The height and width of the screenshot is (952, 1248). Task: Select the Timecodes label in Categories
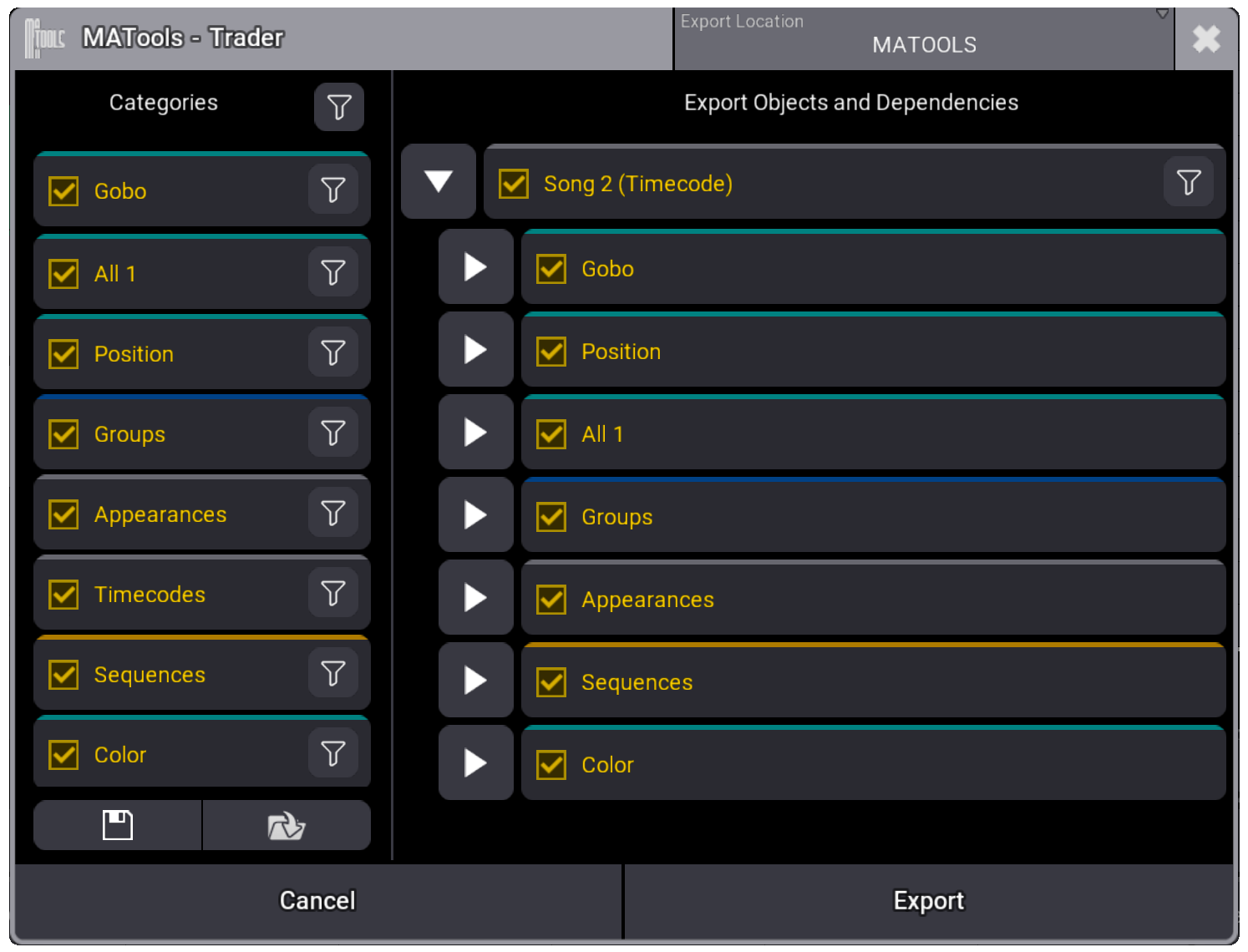click(x=150, y=595)
